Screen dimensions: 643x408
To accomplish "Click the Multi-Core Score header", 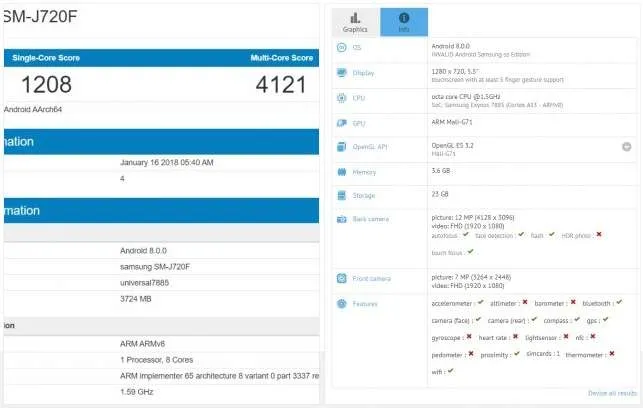I will click(282, 58).
